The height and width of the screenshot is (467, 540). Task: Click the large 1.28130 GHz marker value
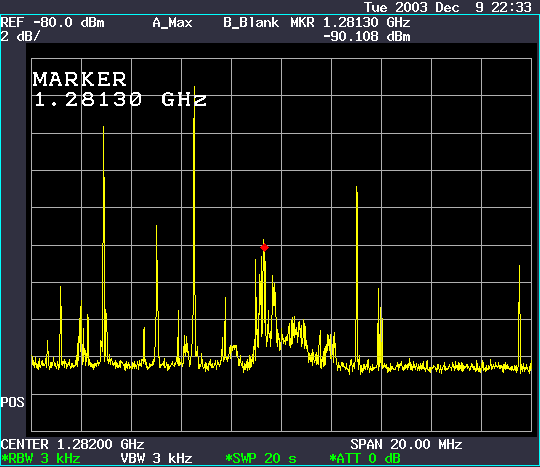pos(120,100)
